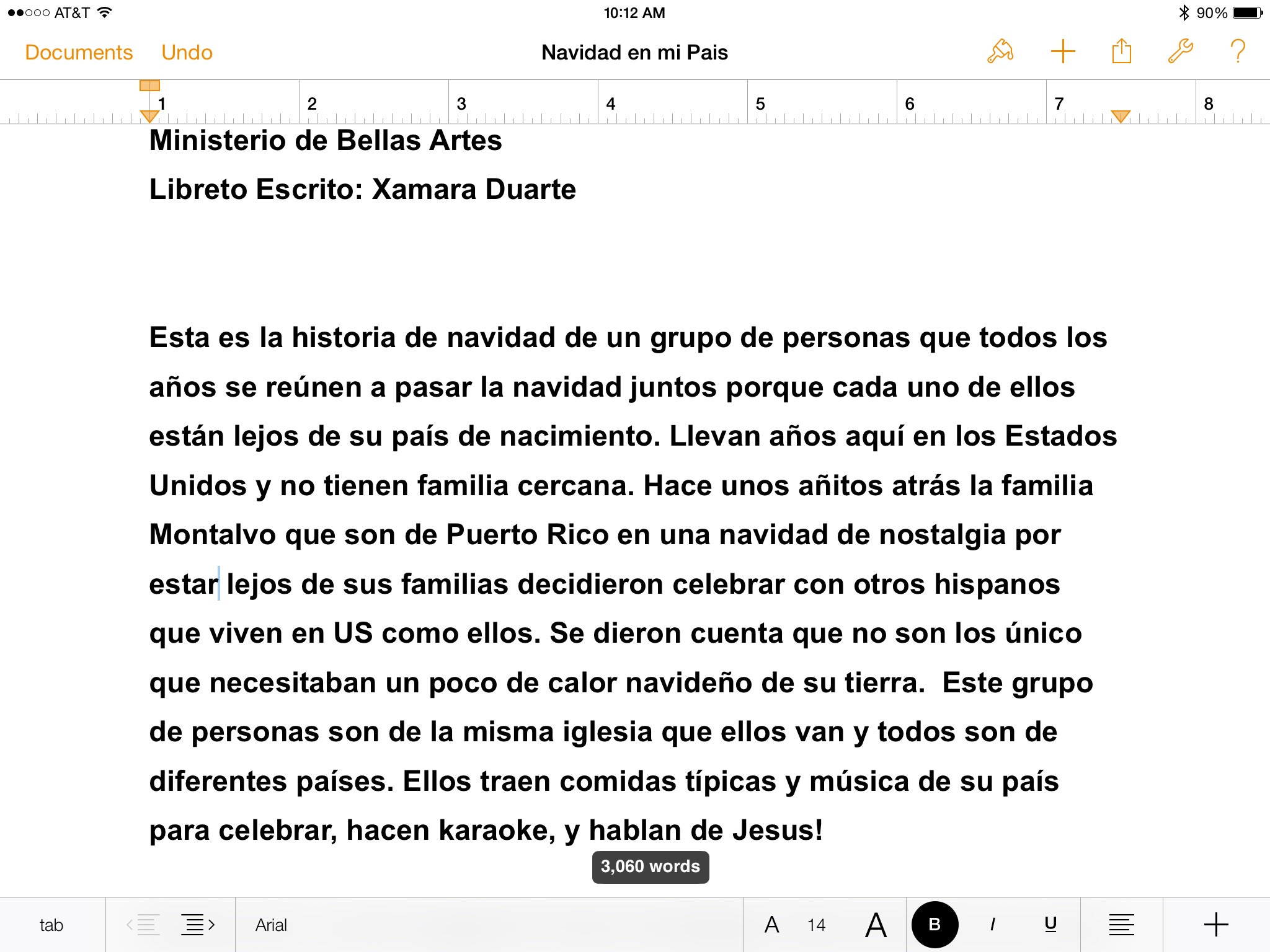The image size is (1270, 952).
Task: Toggle Italic formatting
Action: (x=993, y=925)
